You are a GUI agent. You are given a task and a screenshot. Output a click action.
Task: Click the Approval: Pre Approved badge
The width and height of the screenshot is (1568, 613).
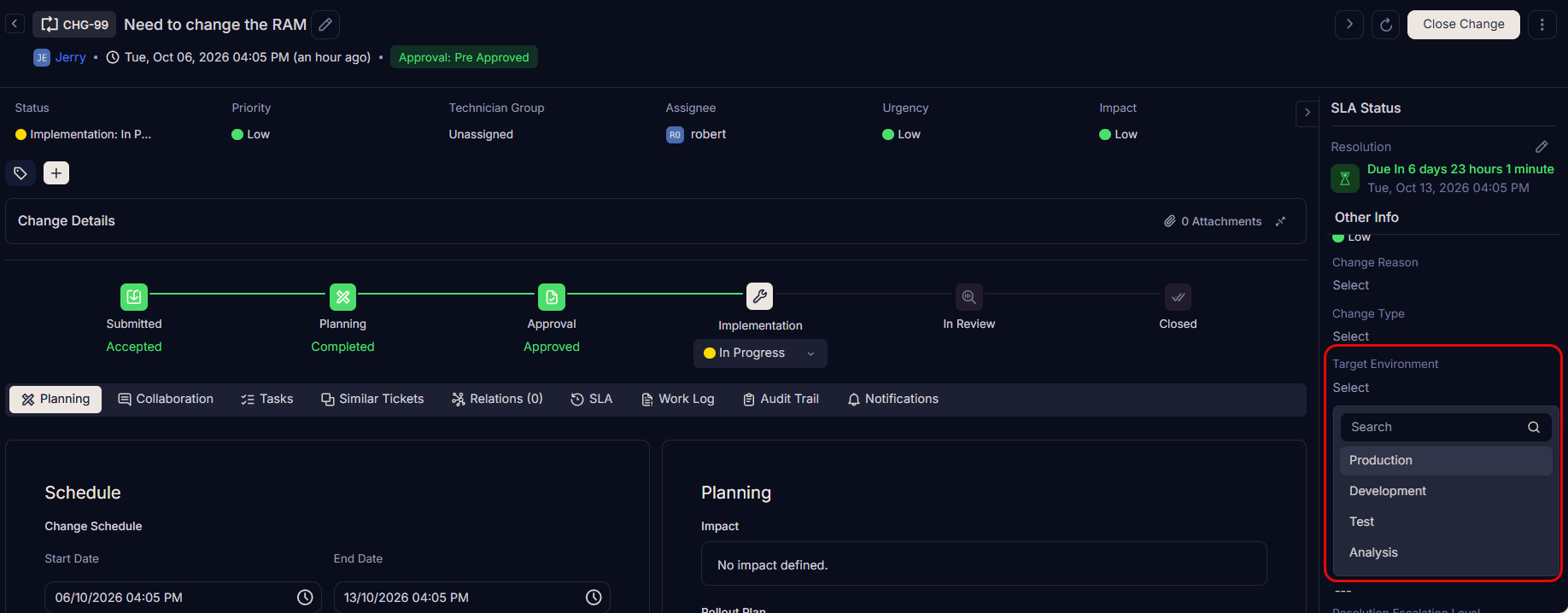point(464,57)
